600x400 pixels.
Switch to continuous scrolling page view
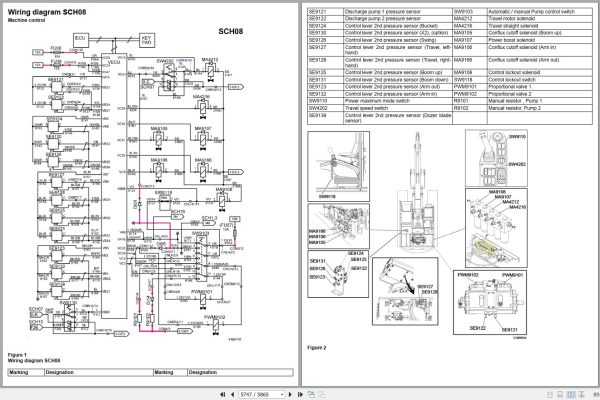pos(560,395)
